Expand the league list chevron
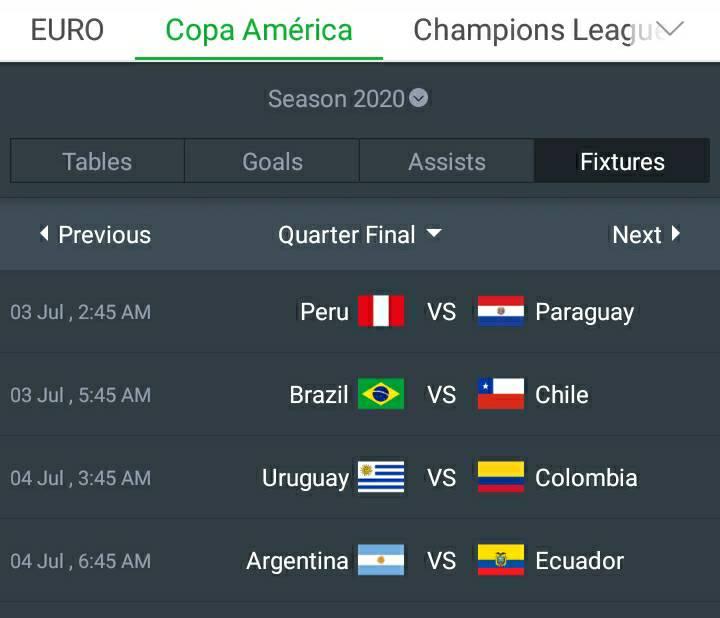720x618 pixels. point(671,29)
